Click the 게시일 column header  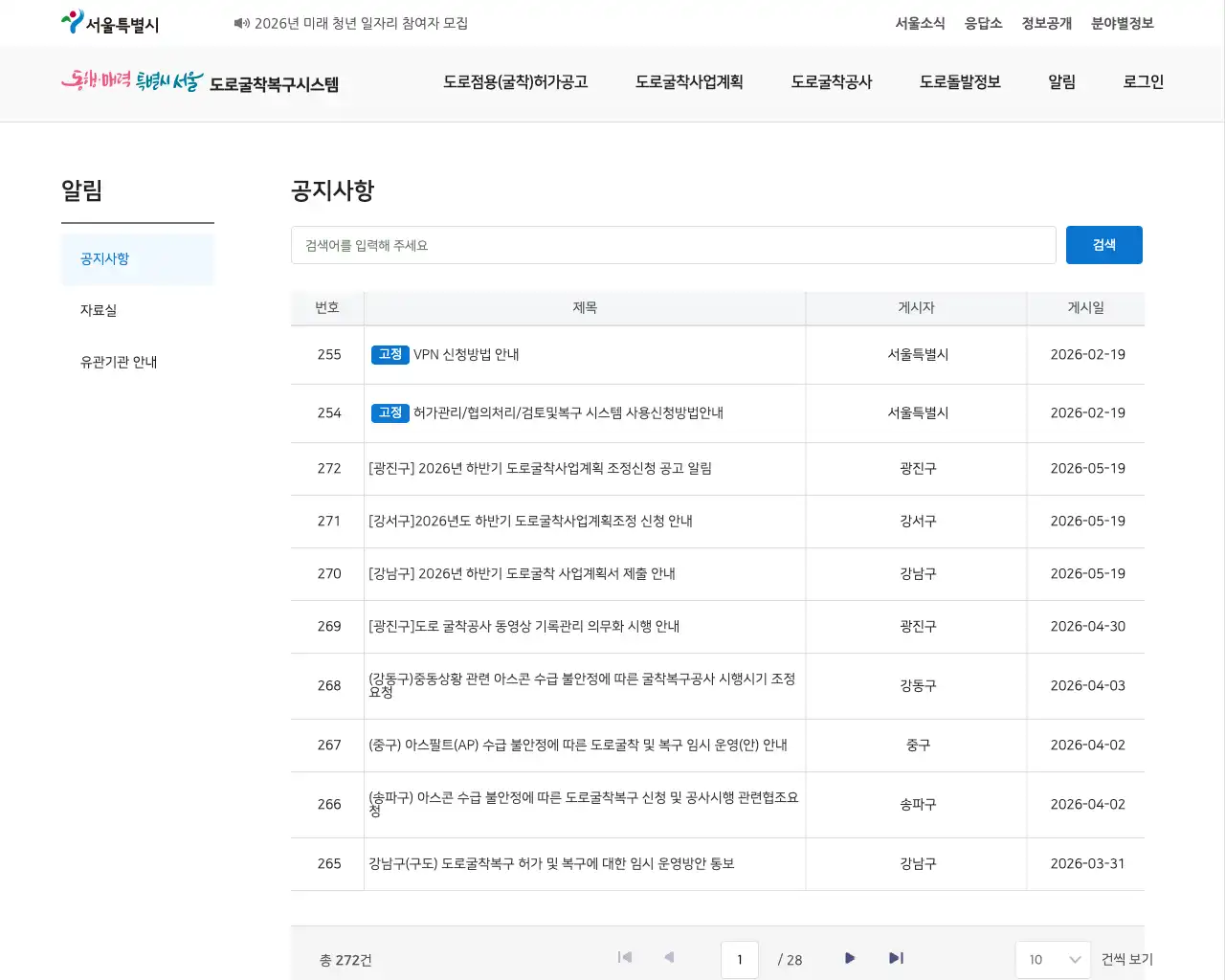pos(1085,307)
